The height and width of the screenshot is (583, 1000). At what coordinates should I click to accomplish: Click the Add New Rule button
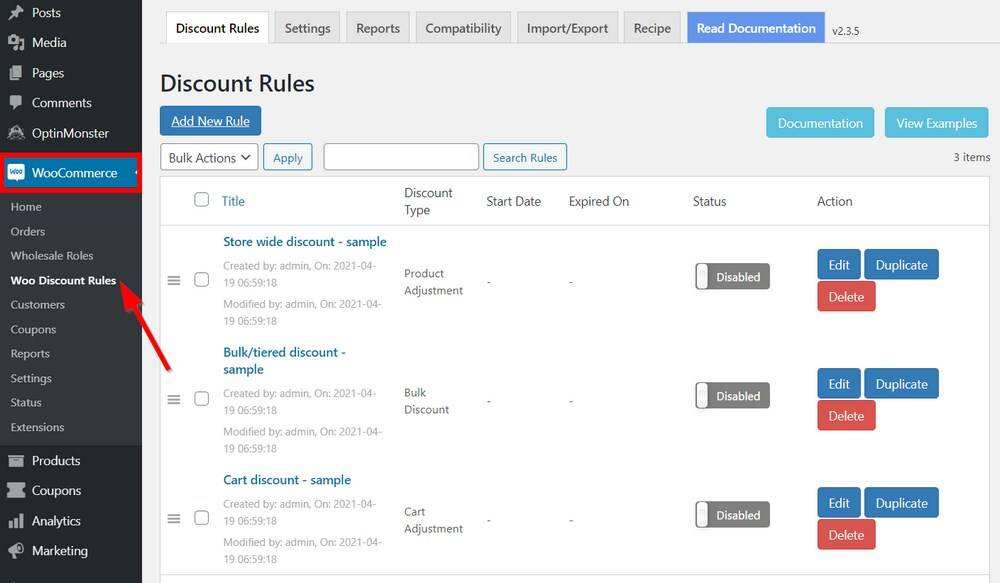(x=210, y=121)
